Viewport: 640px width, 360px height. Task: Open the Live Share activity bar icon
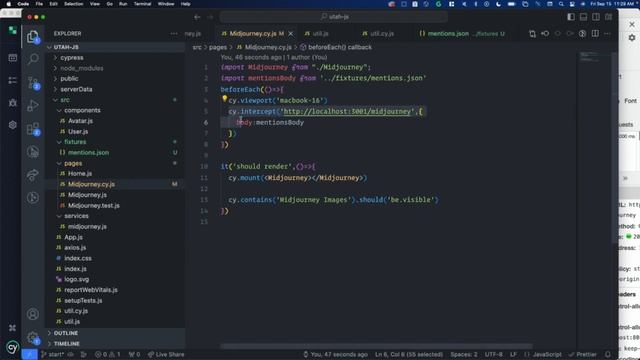coord(33,175)
